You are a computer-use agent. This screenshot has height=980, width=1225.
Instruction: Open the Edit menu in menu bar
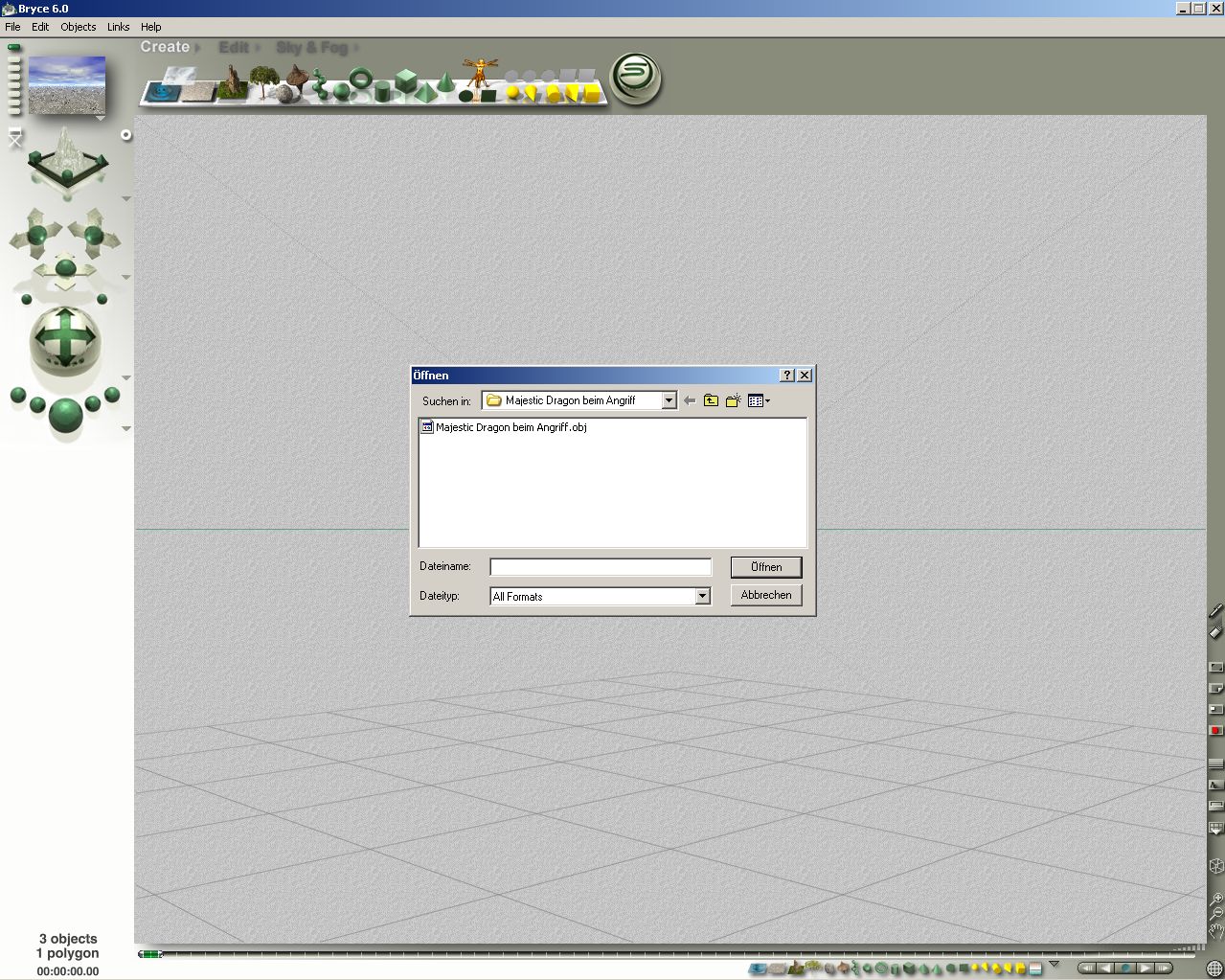tap(40, 27)
